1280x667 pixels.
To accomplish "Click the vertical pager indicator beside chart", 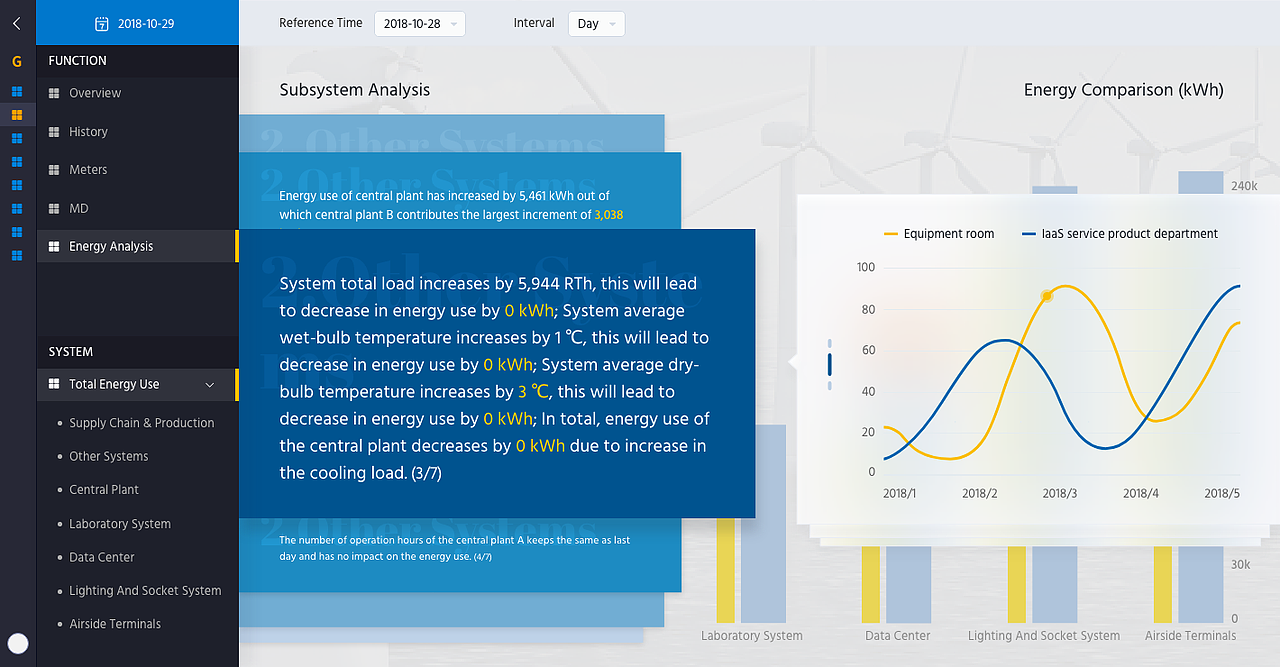I will pyautogui.click(x=829, y=364).
